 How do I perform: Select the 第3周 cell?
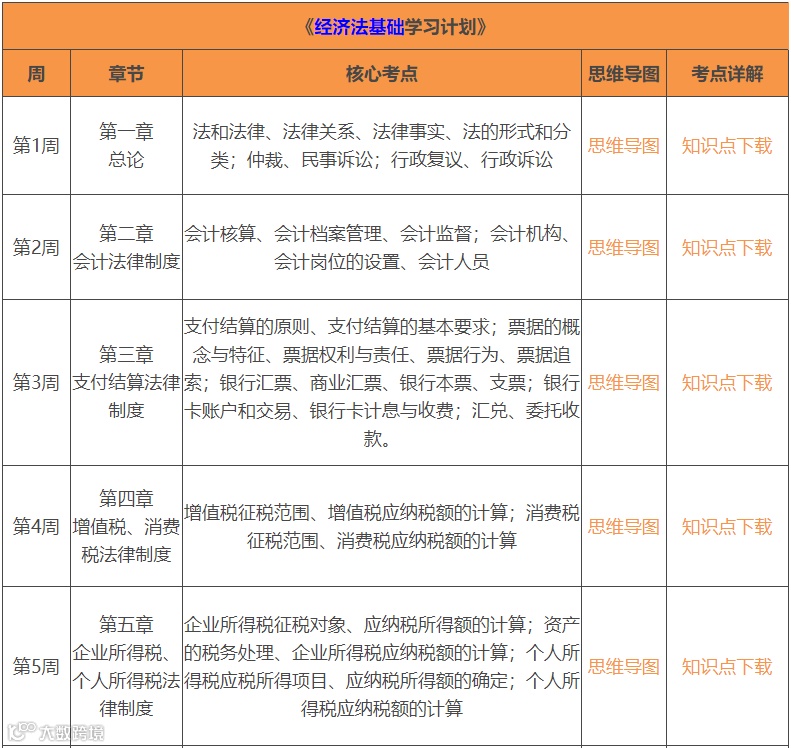pos(36,383)
